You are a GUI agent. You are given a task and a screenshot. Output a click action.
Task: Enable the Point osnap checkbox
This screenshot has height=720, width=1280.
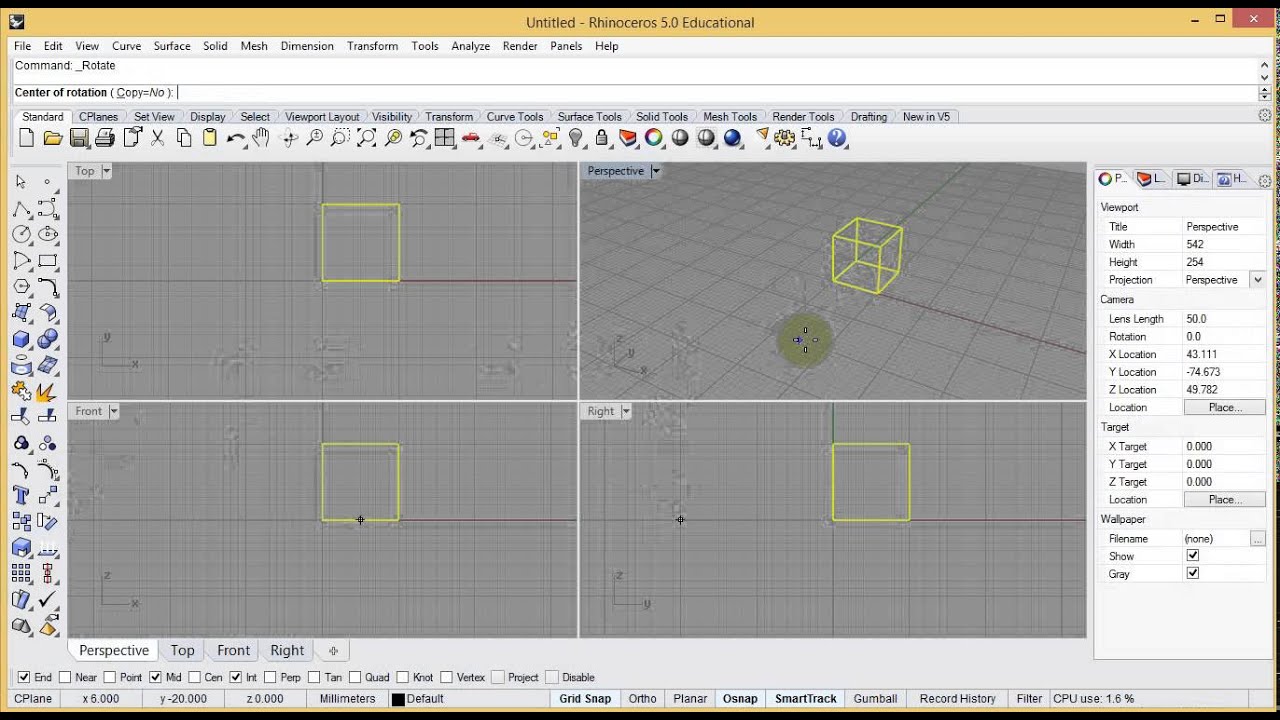[x=110, y=677]
